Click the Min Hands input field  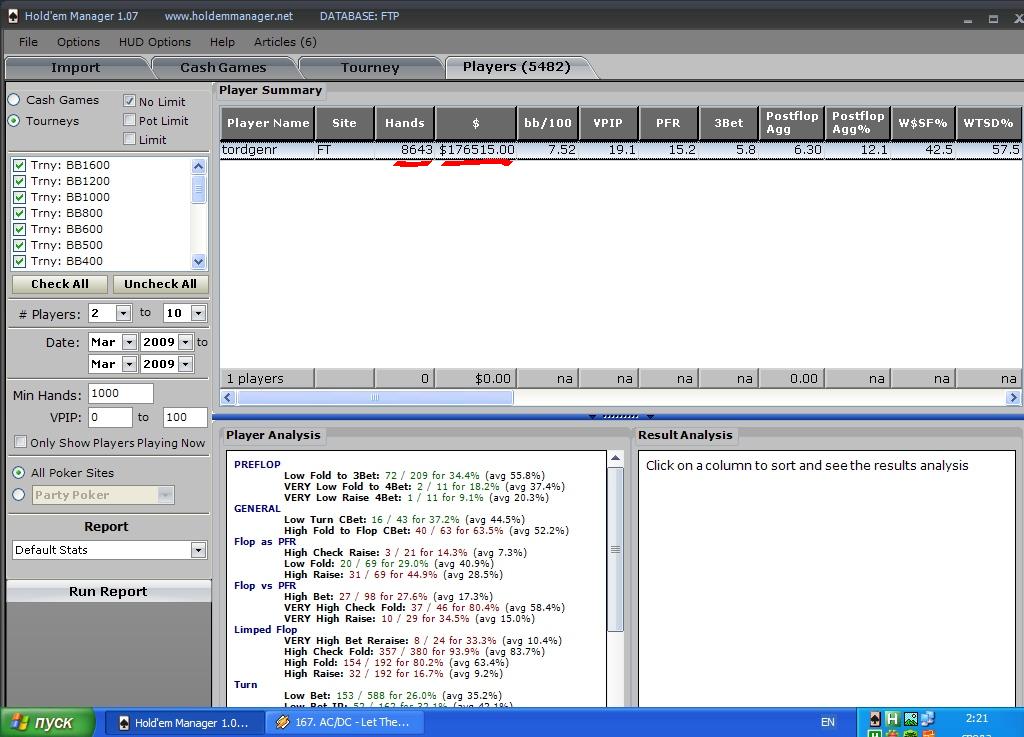click(x=120, y=394)
